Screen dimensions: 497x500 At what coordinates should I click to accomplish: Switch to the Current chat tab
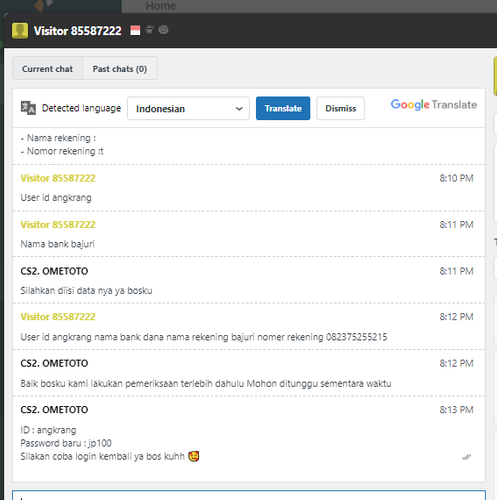[x=47, y=69]
